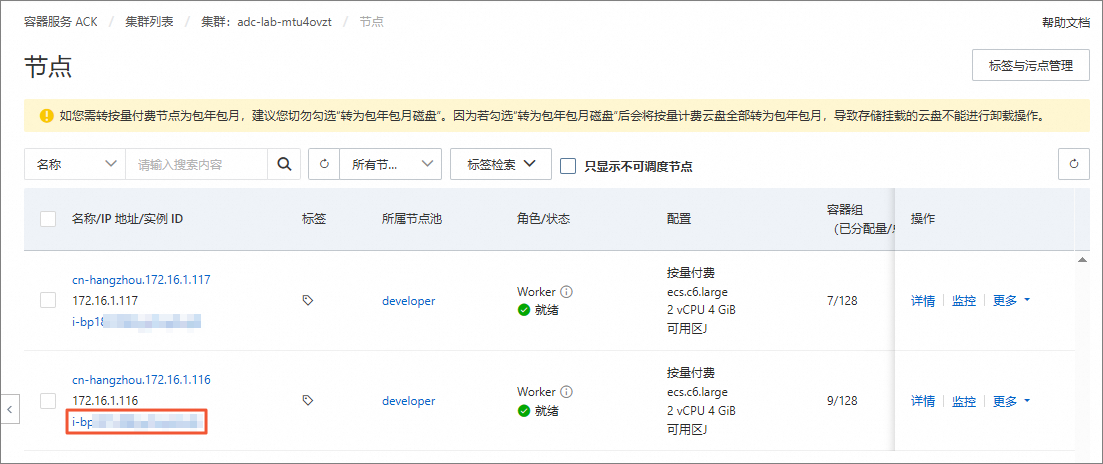The width and height of the screenshot is (1103, 464).
Task: Check the box for node 172.16.1.117
Action: (x=48, y=300)
